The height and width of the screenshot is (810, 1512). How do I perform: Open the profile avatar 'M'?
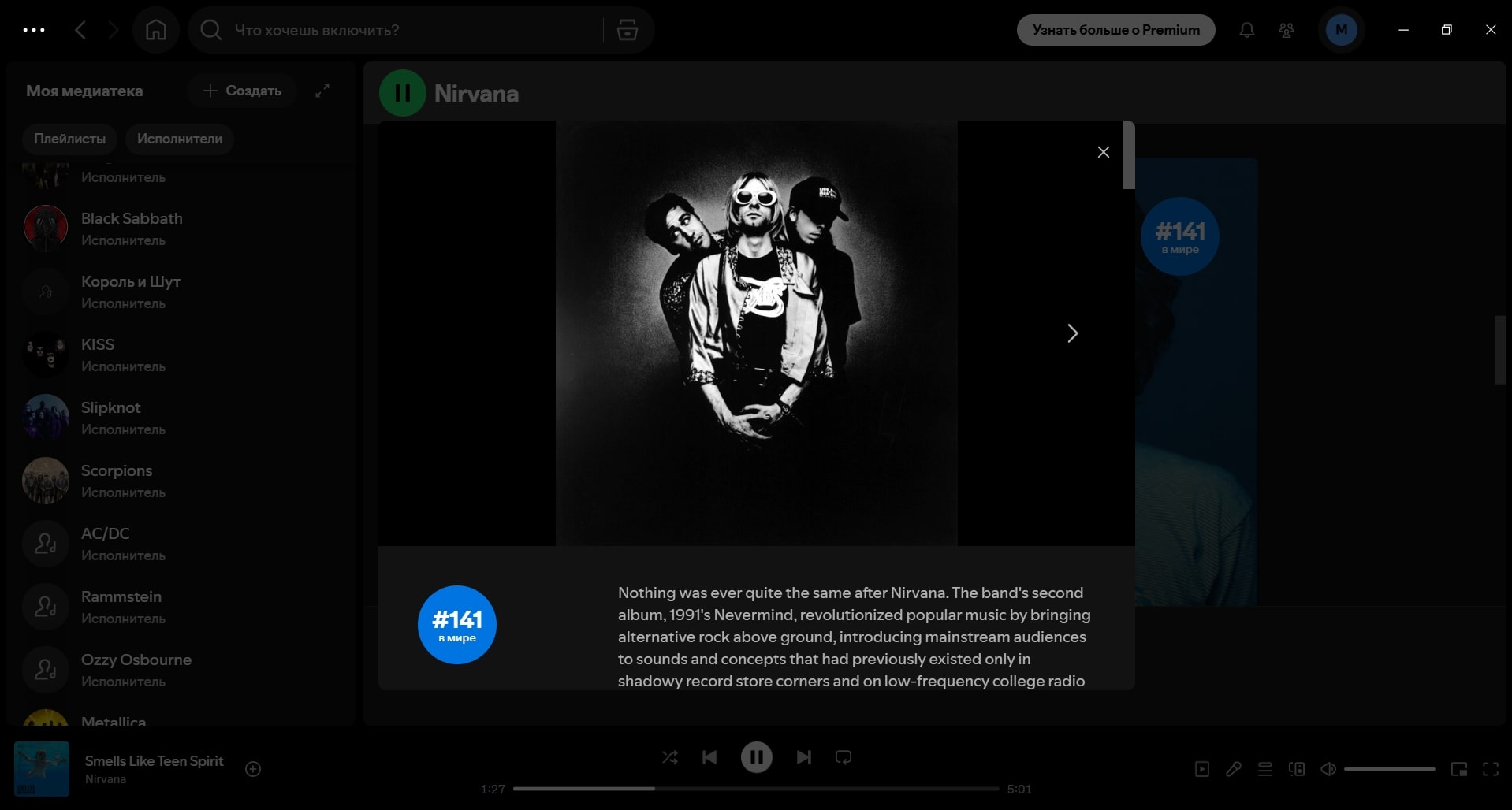point(1341,30)
